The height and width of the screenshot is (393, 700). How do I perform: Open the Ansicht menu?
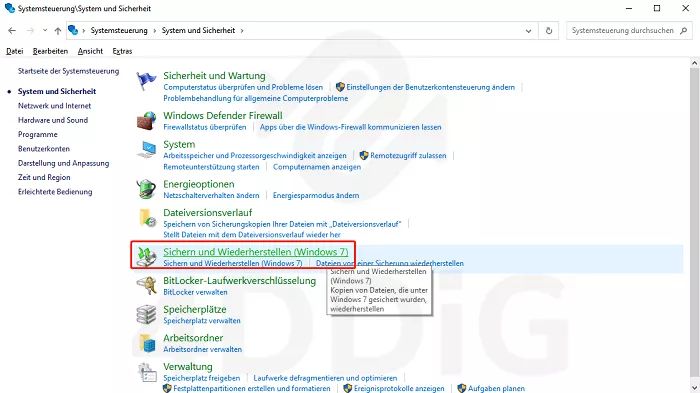click(90, 51)
